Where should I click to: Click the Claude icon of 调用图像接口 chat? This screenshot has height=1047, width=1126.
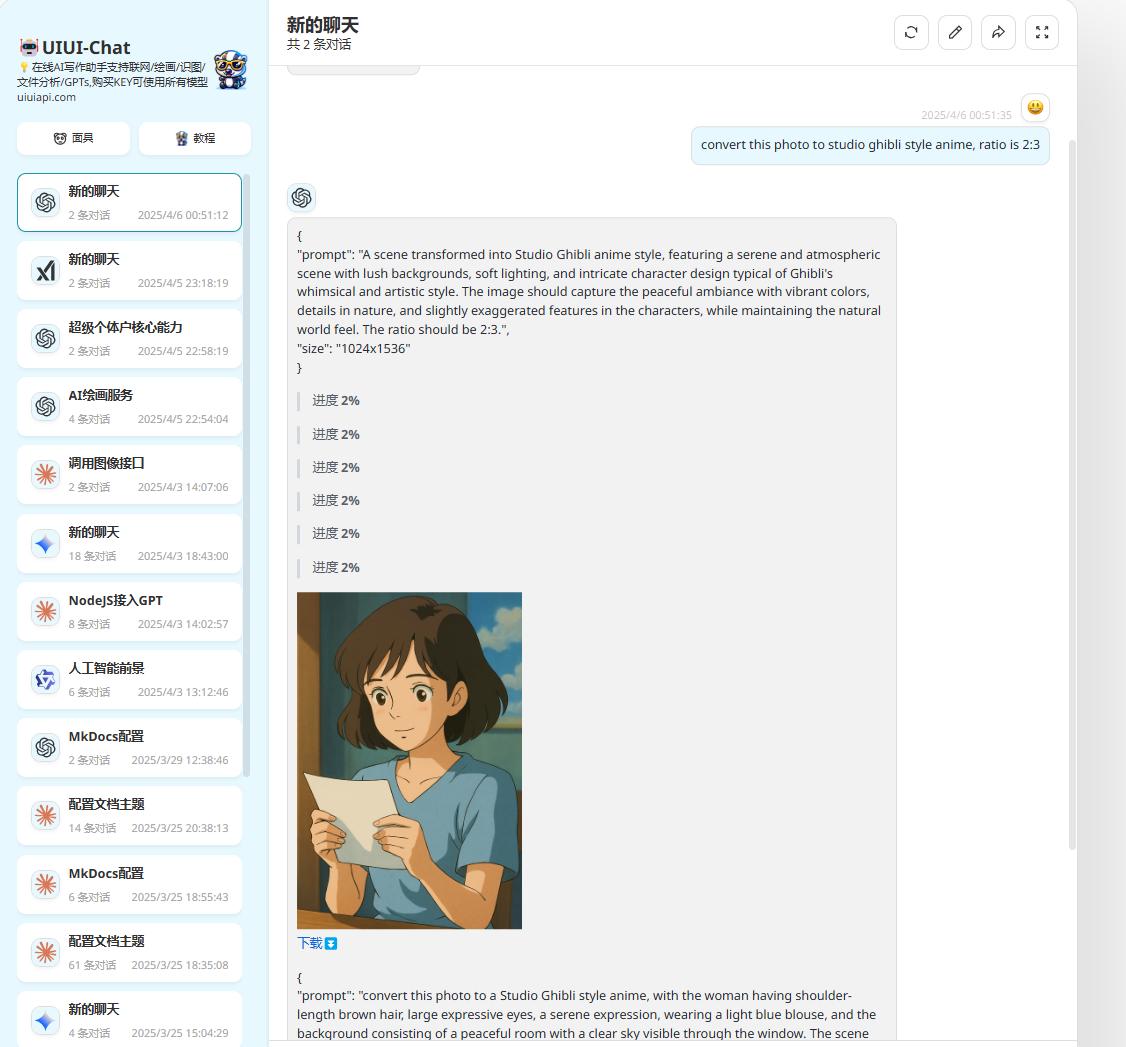click(x=45, y=475)
